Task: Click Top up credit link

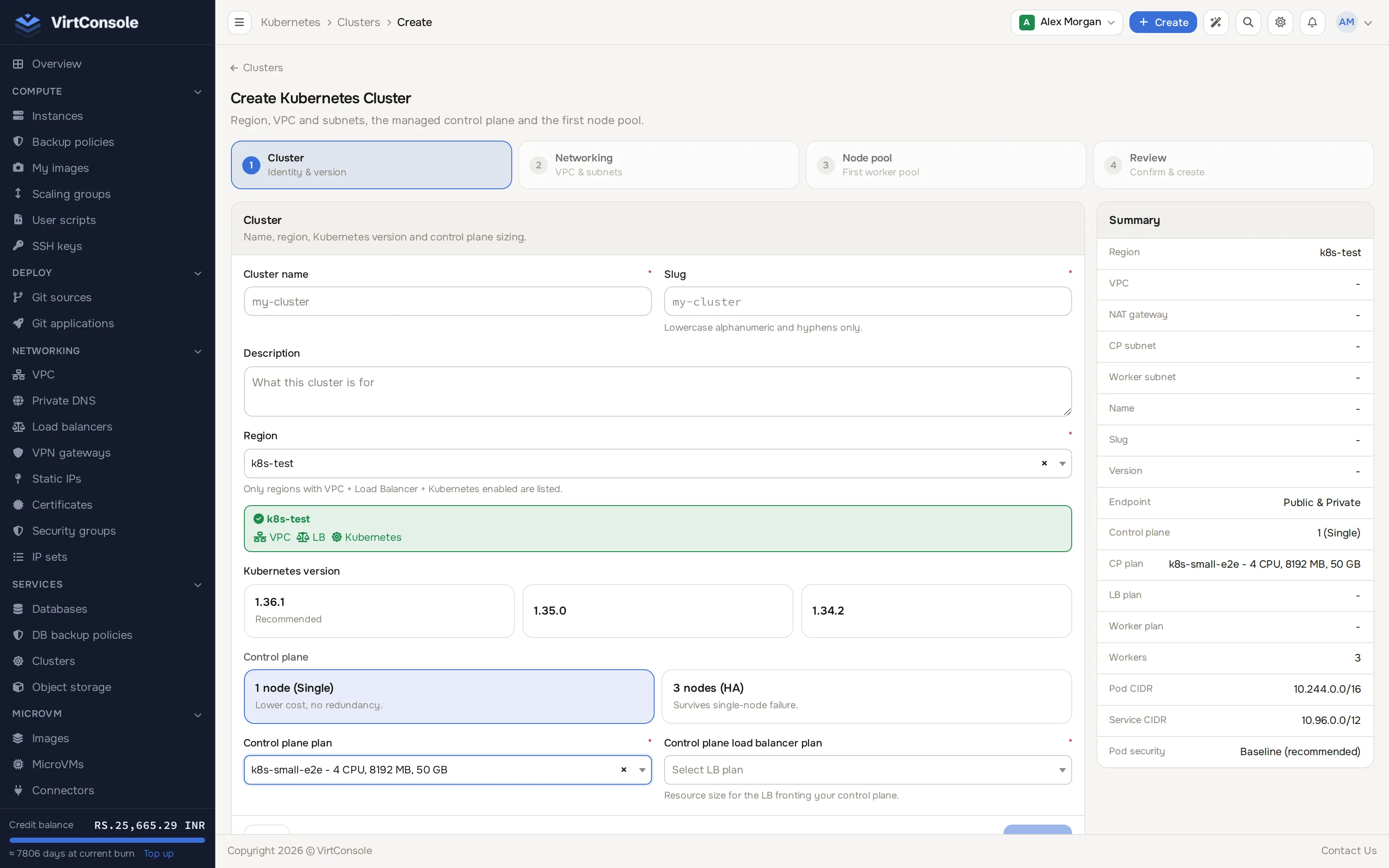Action: 158,853
